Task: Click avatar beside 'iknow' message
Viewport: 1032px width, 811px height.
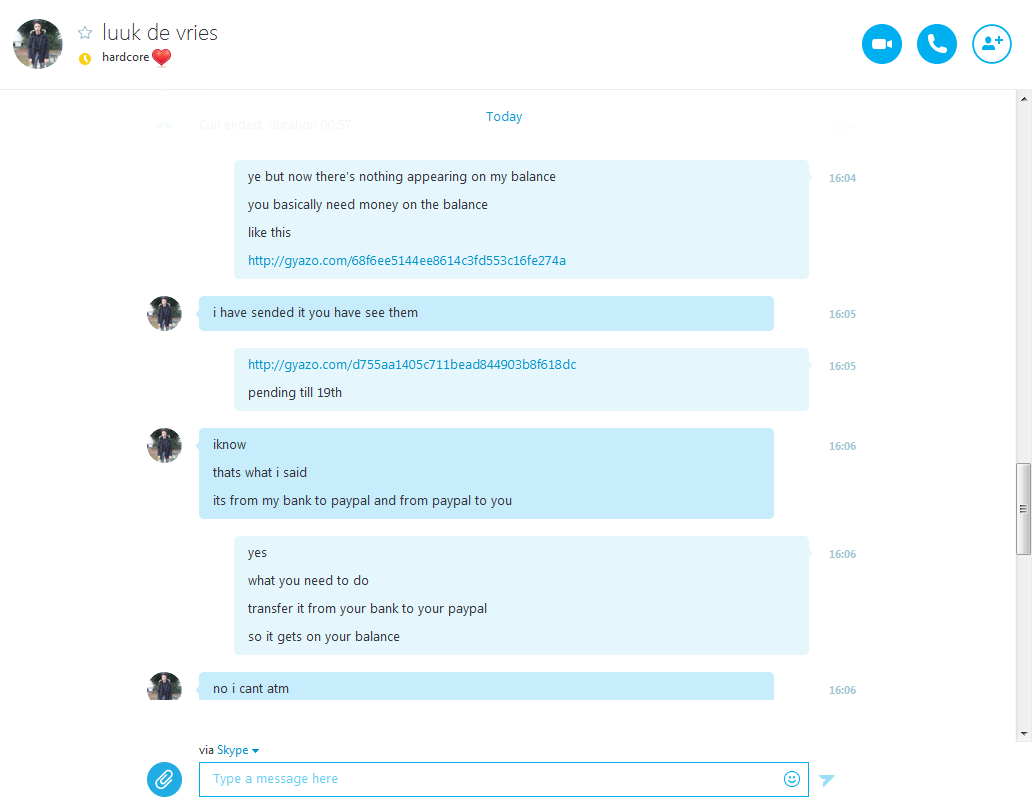Action: point(164,446)
